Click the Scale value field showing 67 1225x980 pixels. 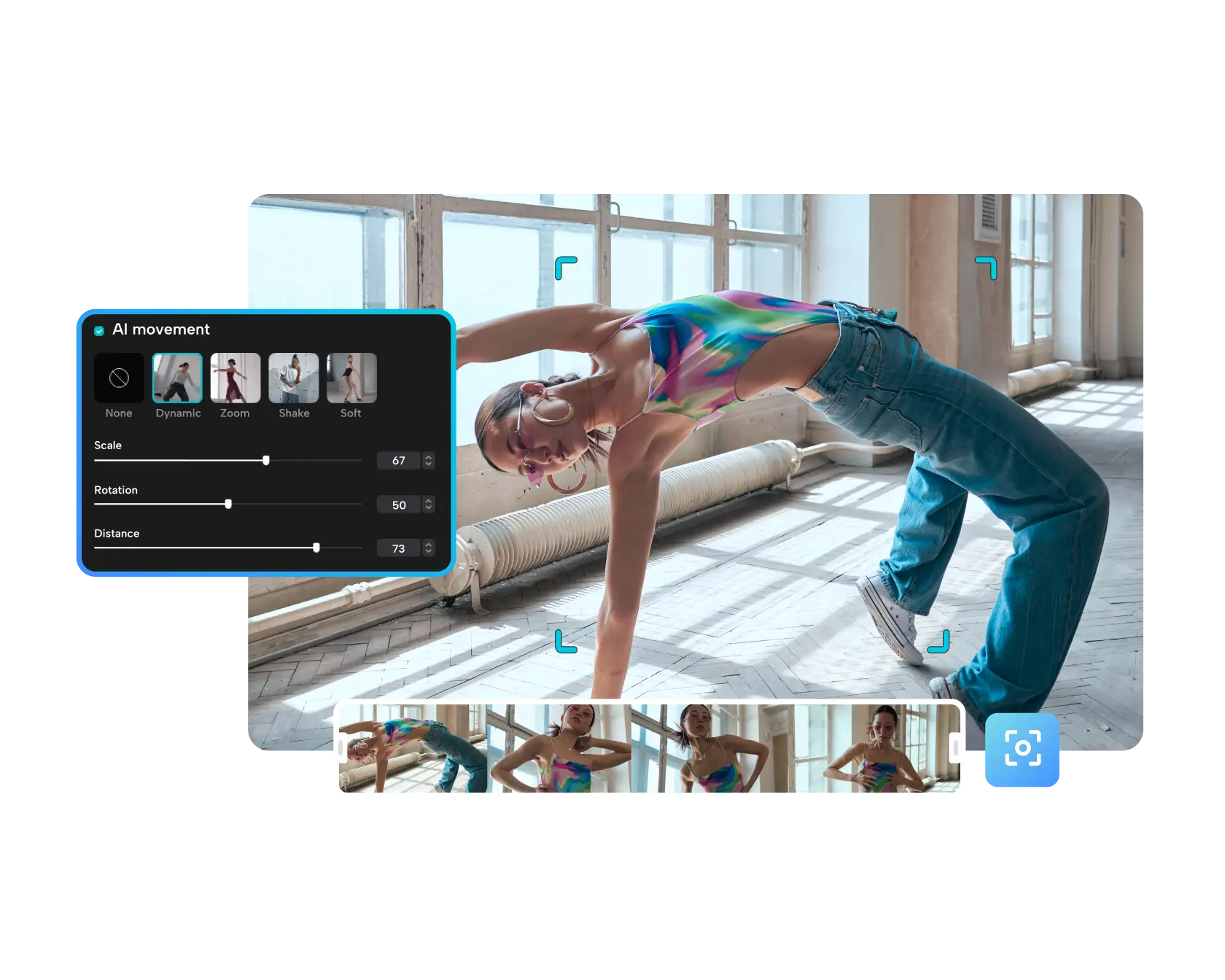pos(398,460)
